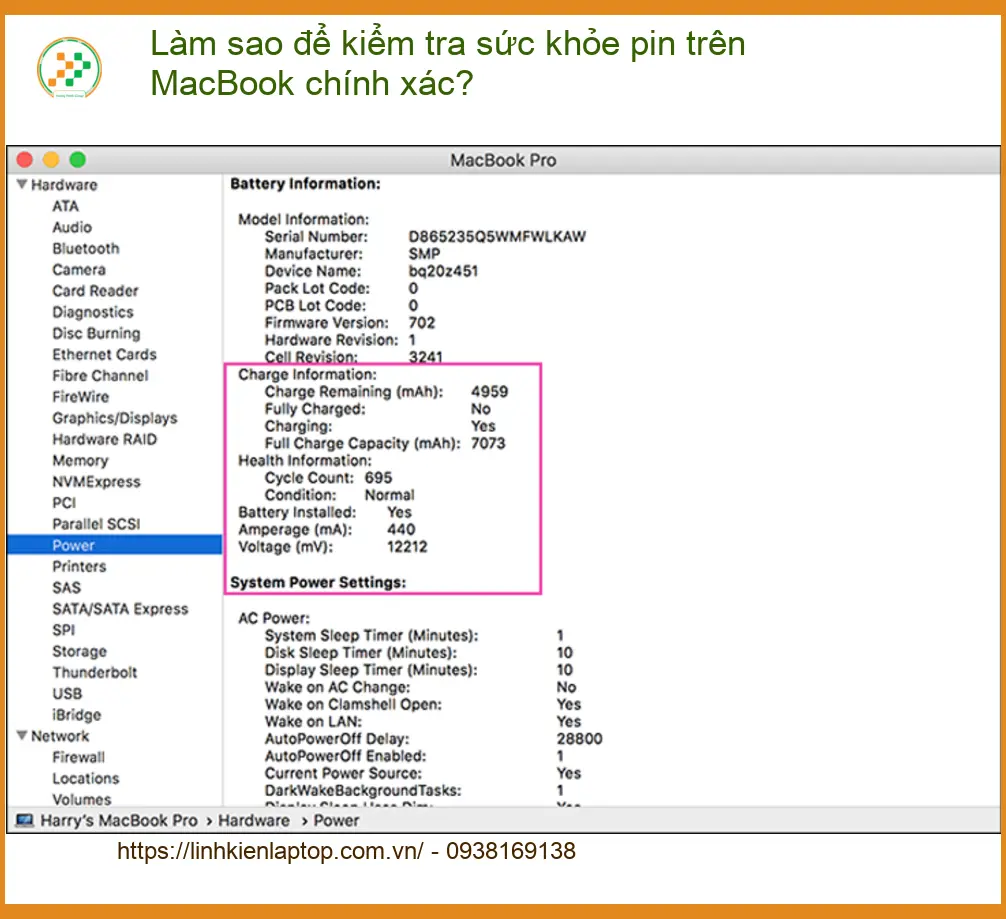1006x919 pixels.
Task: Select iBridge in the sidebar
Action: (76, 714)
